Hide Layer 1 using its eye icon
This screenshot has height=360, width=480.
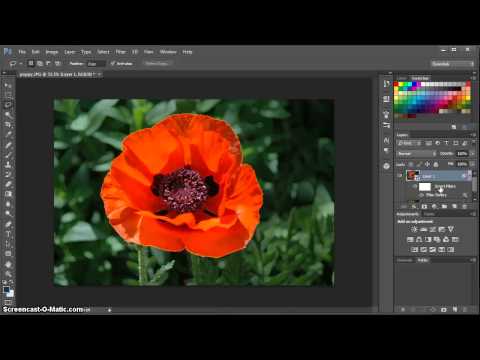click(x=400, y=176)
